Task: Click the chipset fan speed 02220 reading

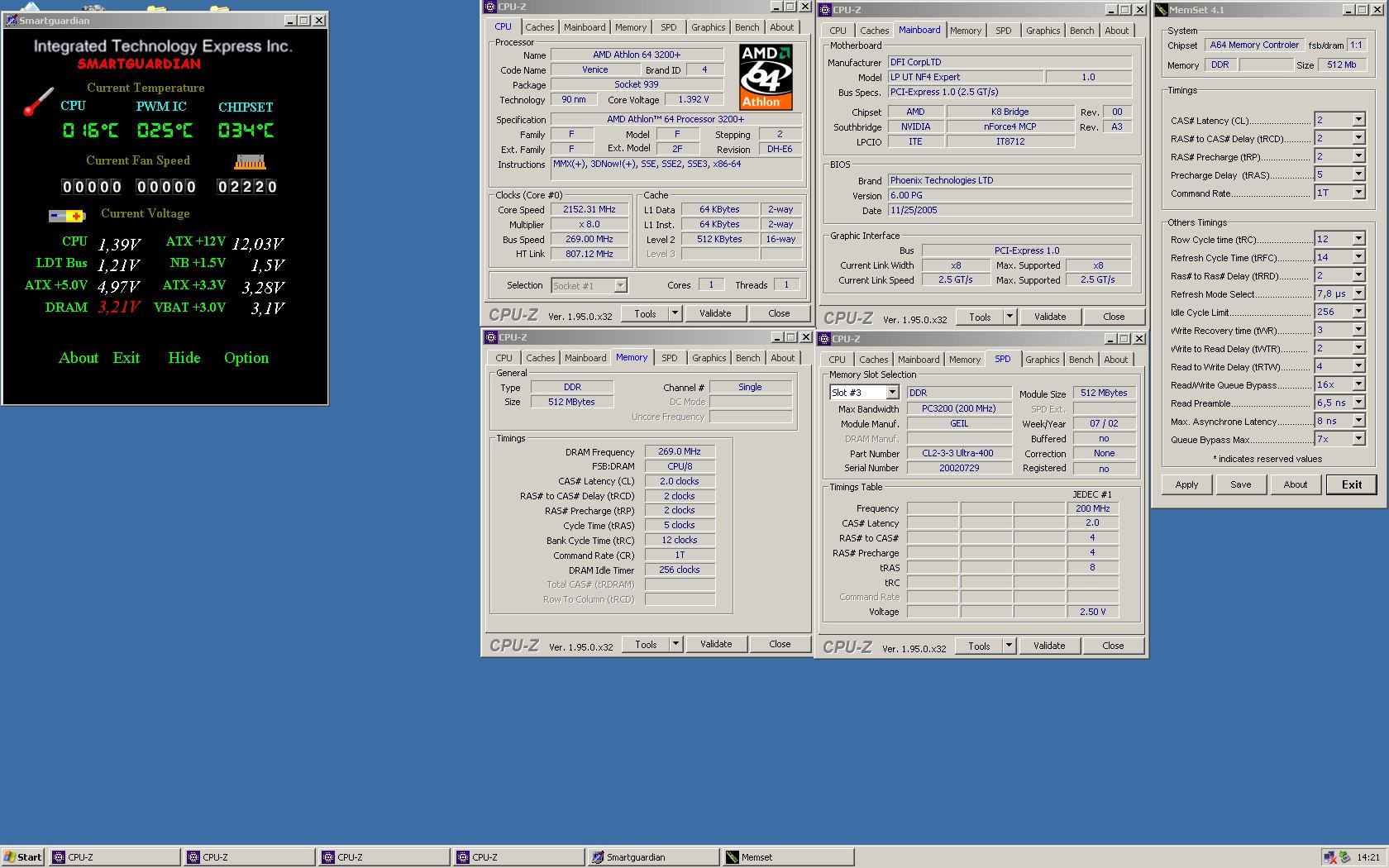Action: tap(246, 187)
